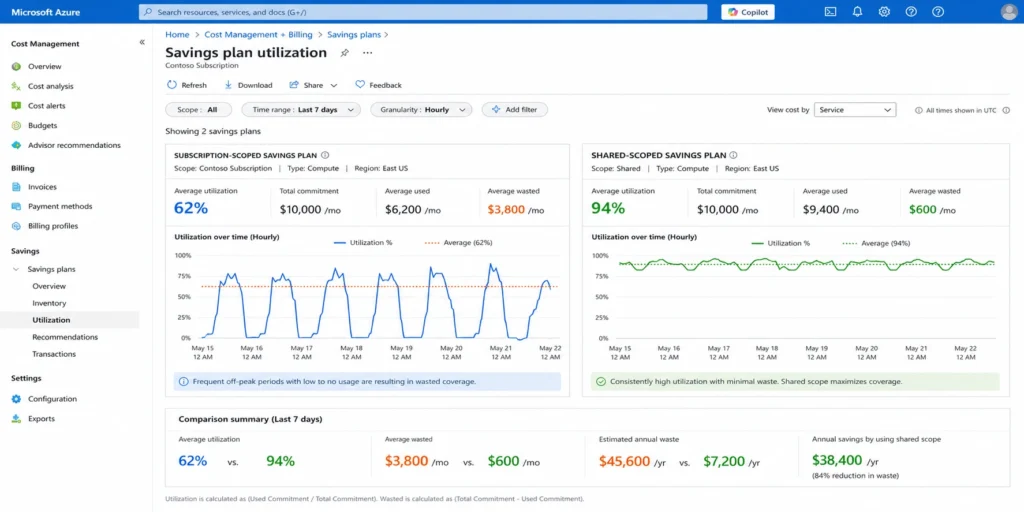Open the more options ellipsis by title
This screenshot has width=1024, height=512.
coord(368,53)
